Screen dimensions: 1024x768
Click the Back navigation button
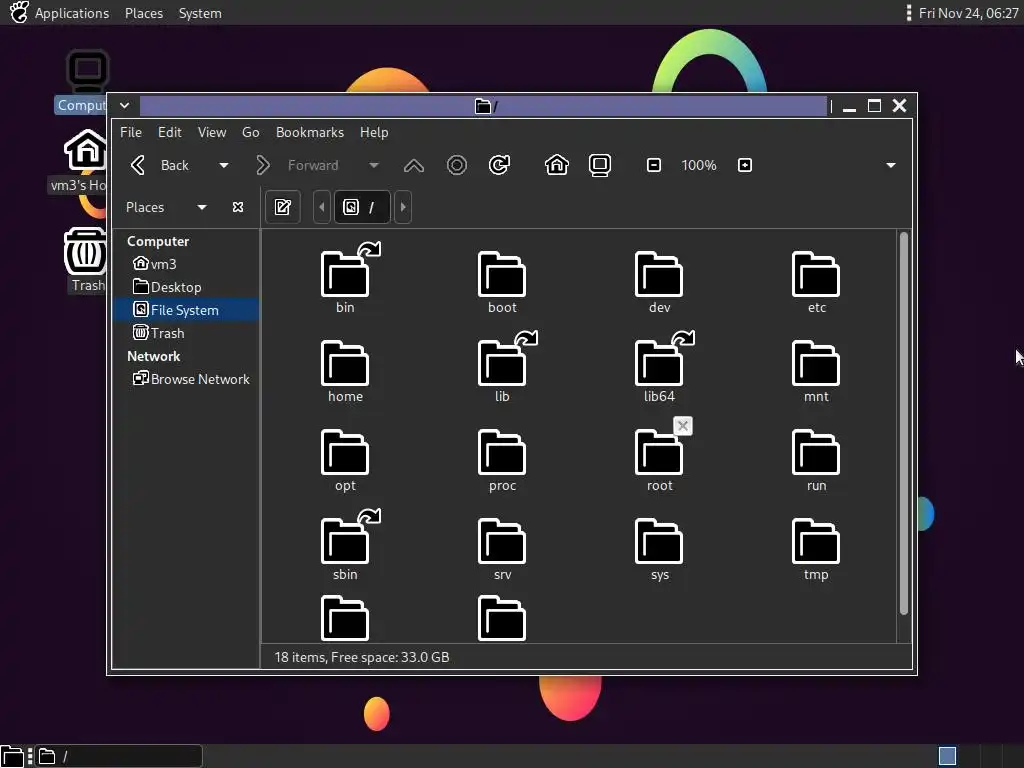[162, 165]
